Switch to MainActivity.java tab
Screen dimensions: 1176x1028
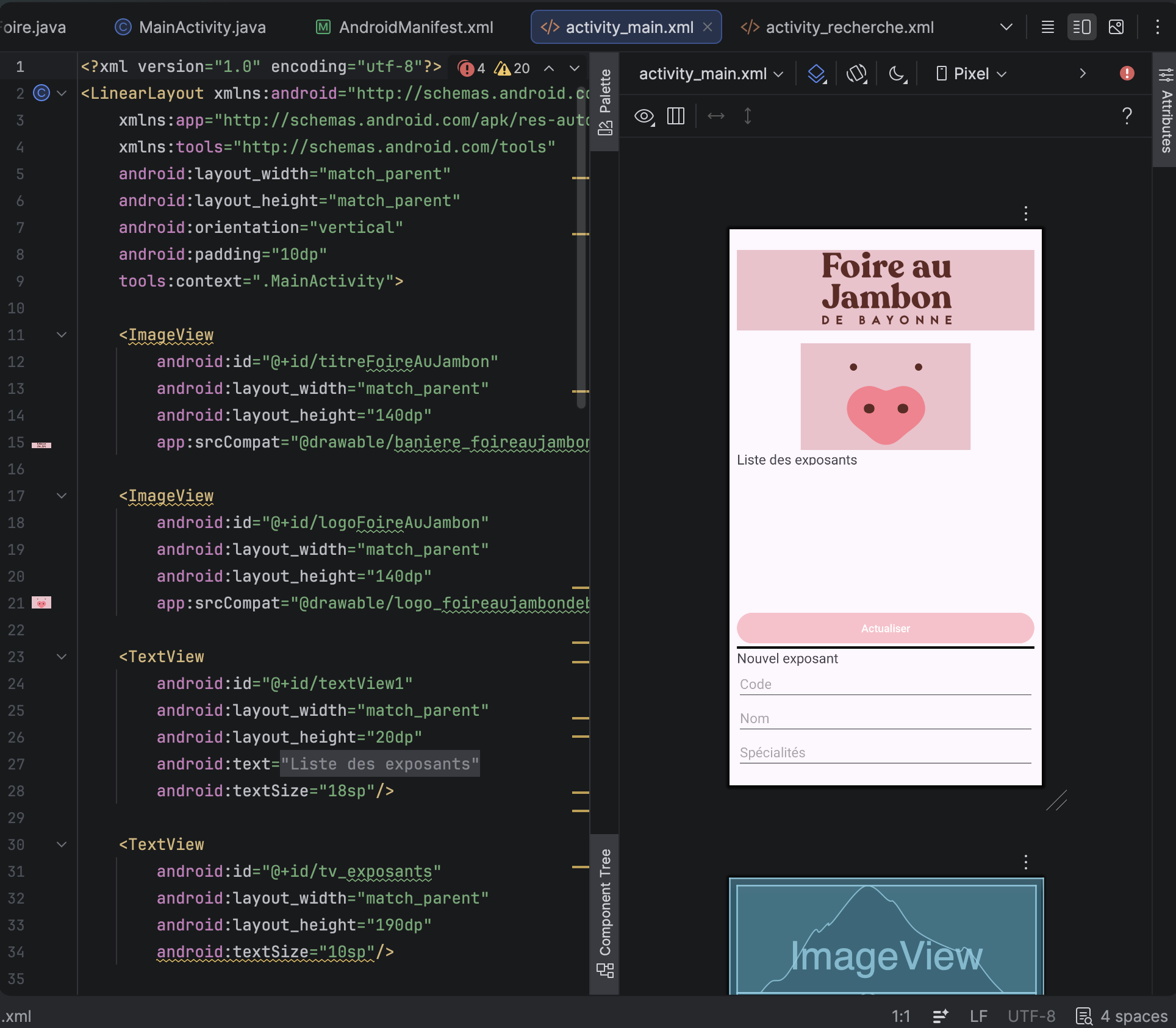[x=190, y=27]
